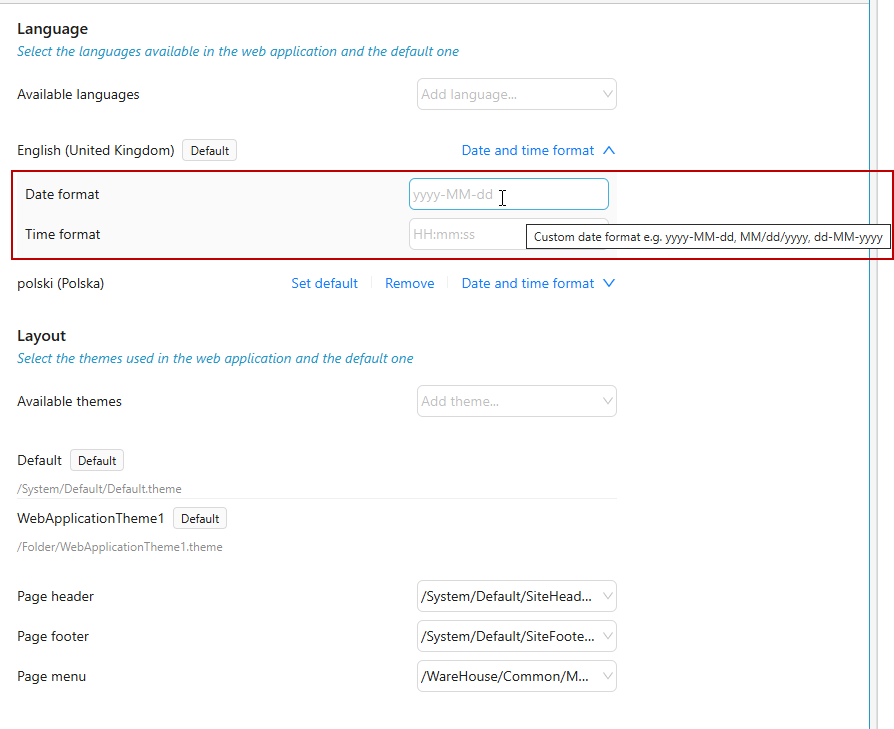Select the /System/Default/Default.theme path text
The image size is (894, 729).
99,489
